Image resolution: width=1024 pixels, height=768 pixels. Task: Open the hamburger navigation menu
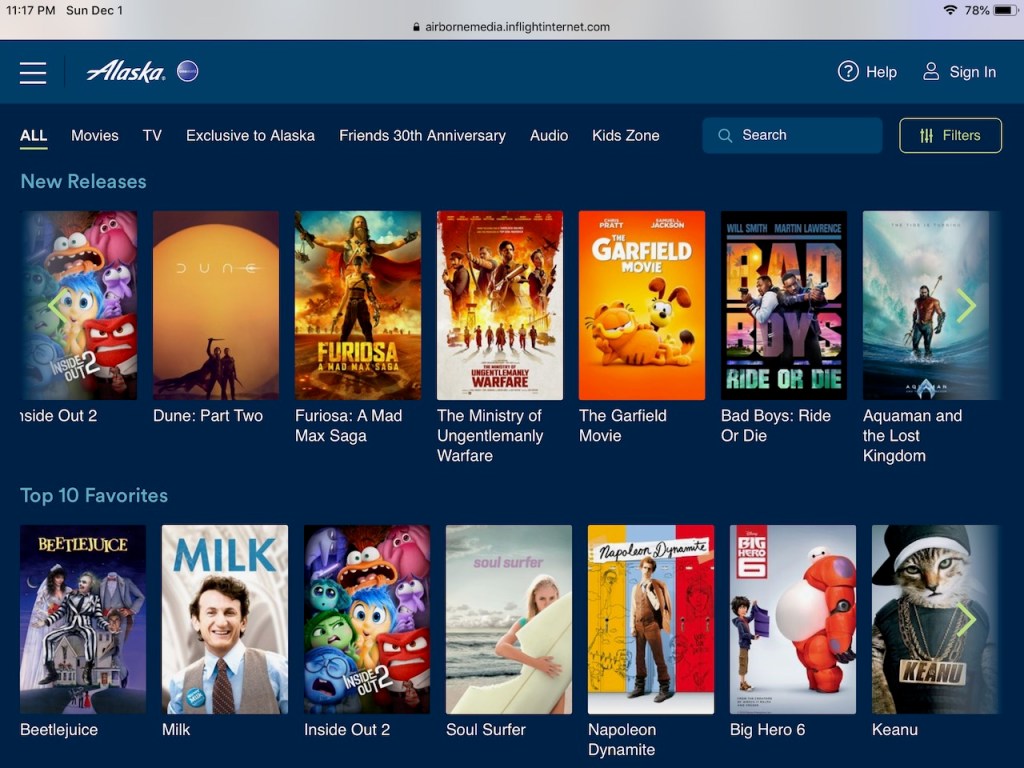pyautogui.click(x=33, y=73)
